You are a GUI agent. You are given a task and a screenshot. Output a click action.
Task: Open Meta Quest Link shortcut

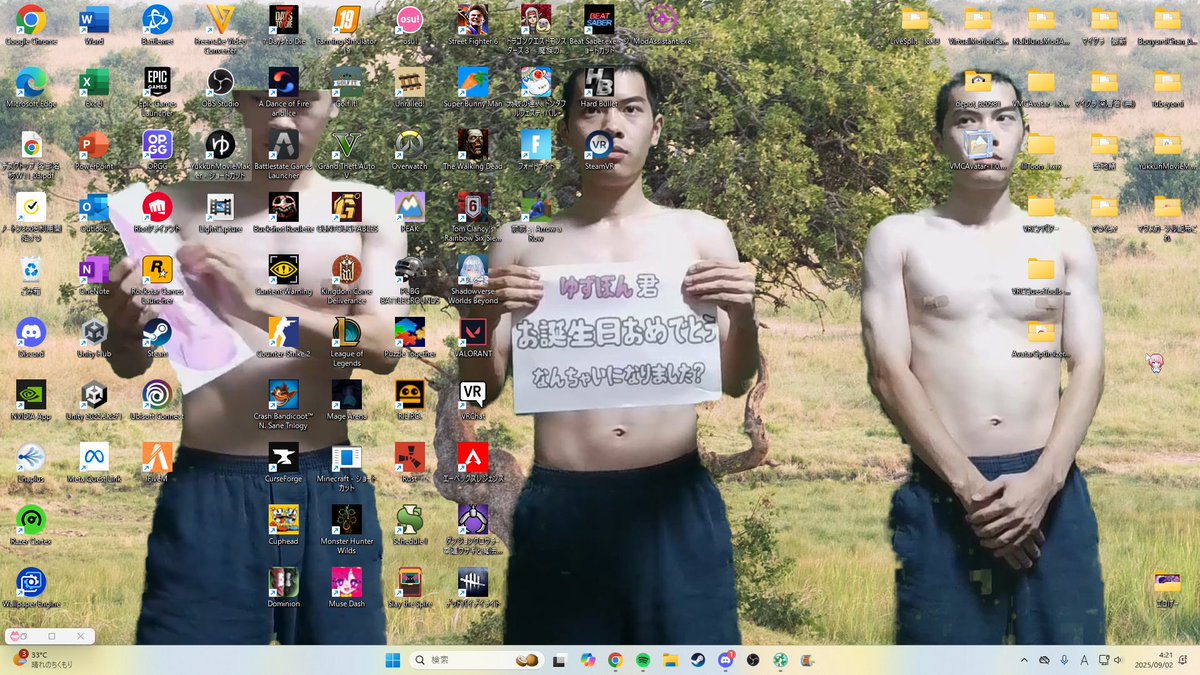point(94,462)
